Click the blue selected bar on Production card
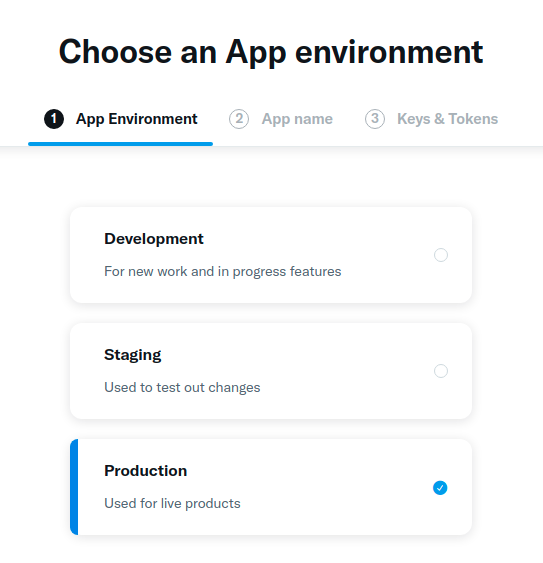 click(x=74, y=487)
